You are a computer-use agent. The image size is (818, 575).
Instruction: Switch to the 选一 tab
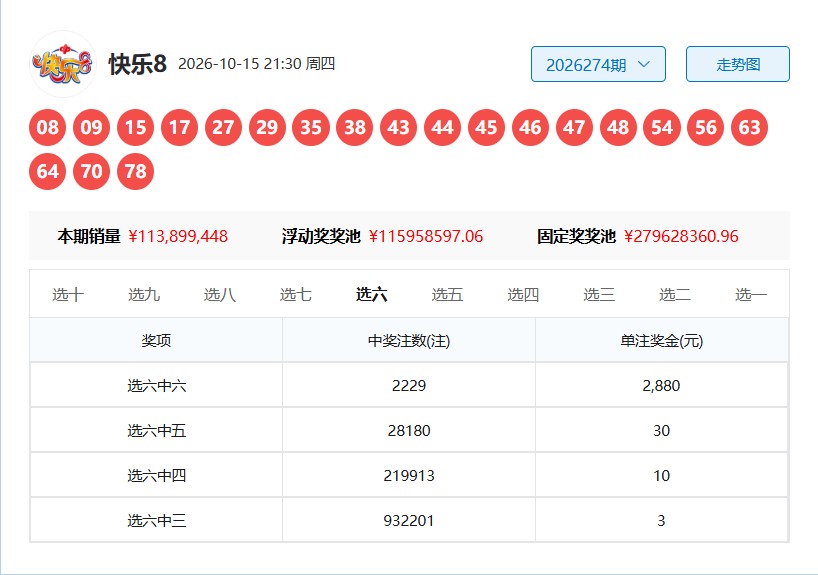pyautogui.click(x=751, y=295)
